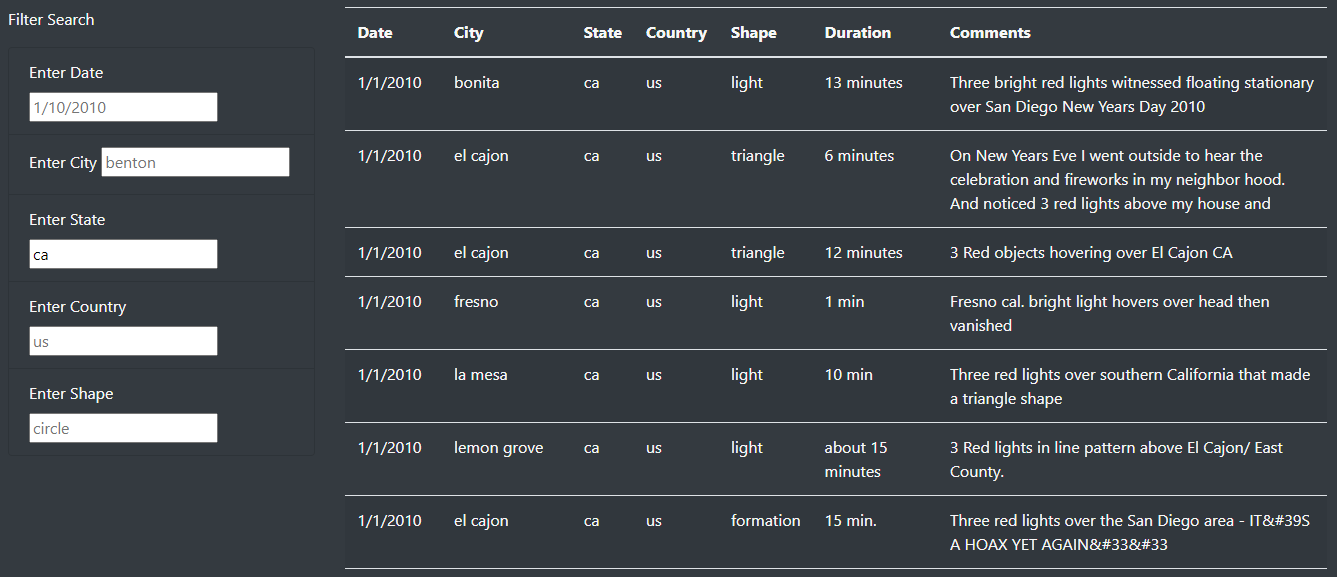This screenshot has height=577, width=1337.
Task: Select the Comments column header
Action: coord(990,32)
